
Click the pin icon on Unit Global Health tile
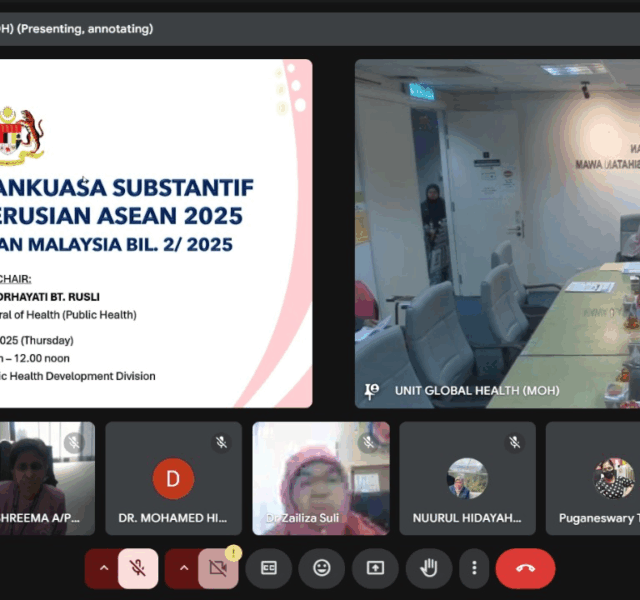click(x=371, y=391)
